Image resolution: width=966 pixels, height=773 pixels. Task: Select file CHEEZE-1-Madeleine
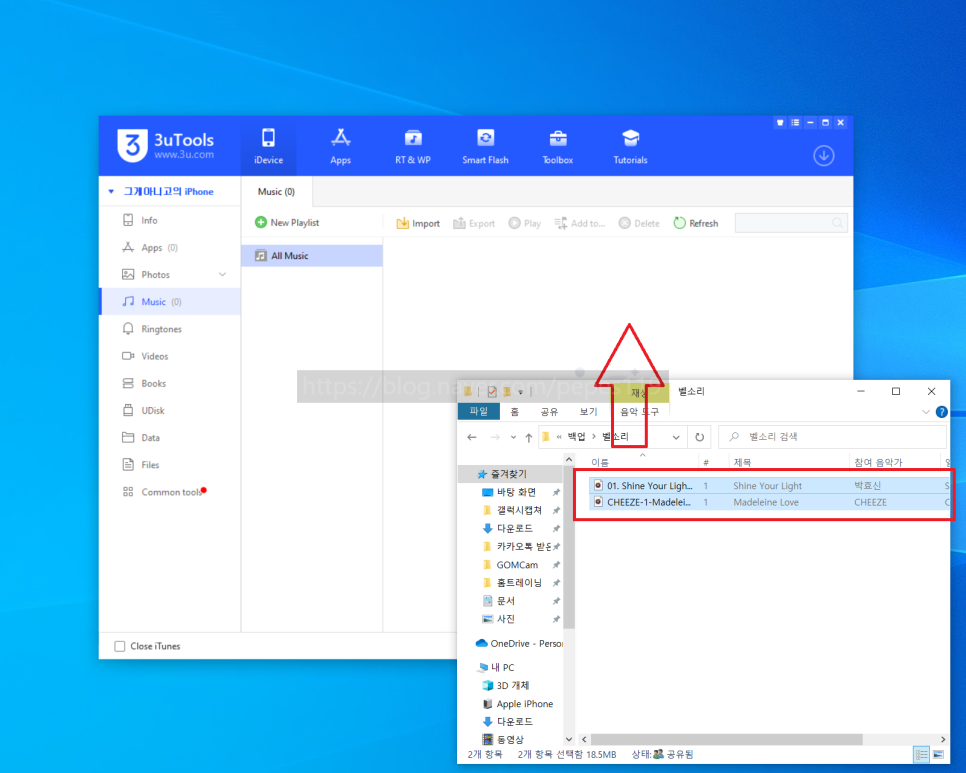pyautogui.click(x=769, y=502)
